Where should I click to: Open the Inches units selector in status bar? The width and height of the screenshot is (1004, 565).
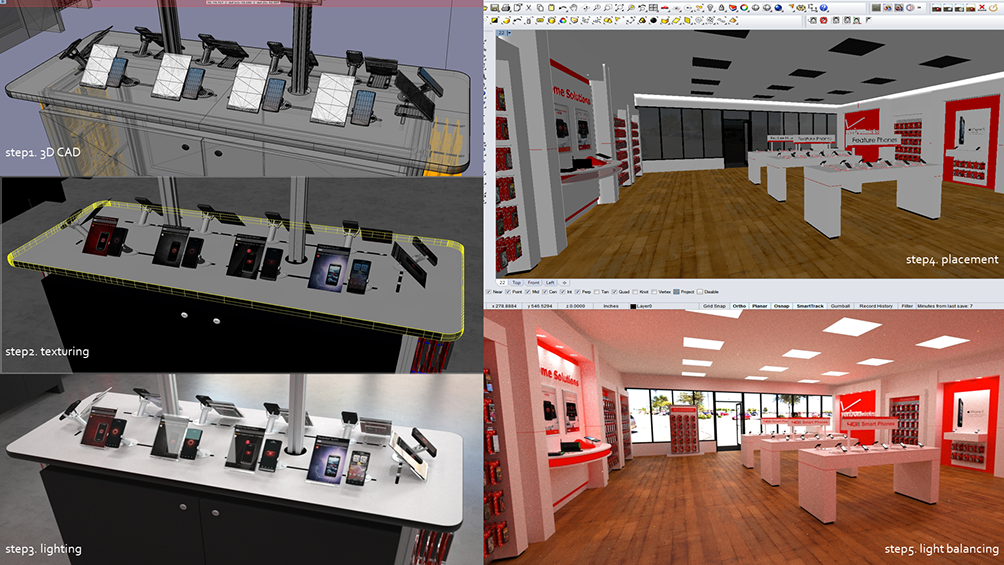click(x=611, y=306)
